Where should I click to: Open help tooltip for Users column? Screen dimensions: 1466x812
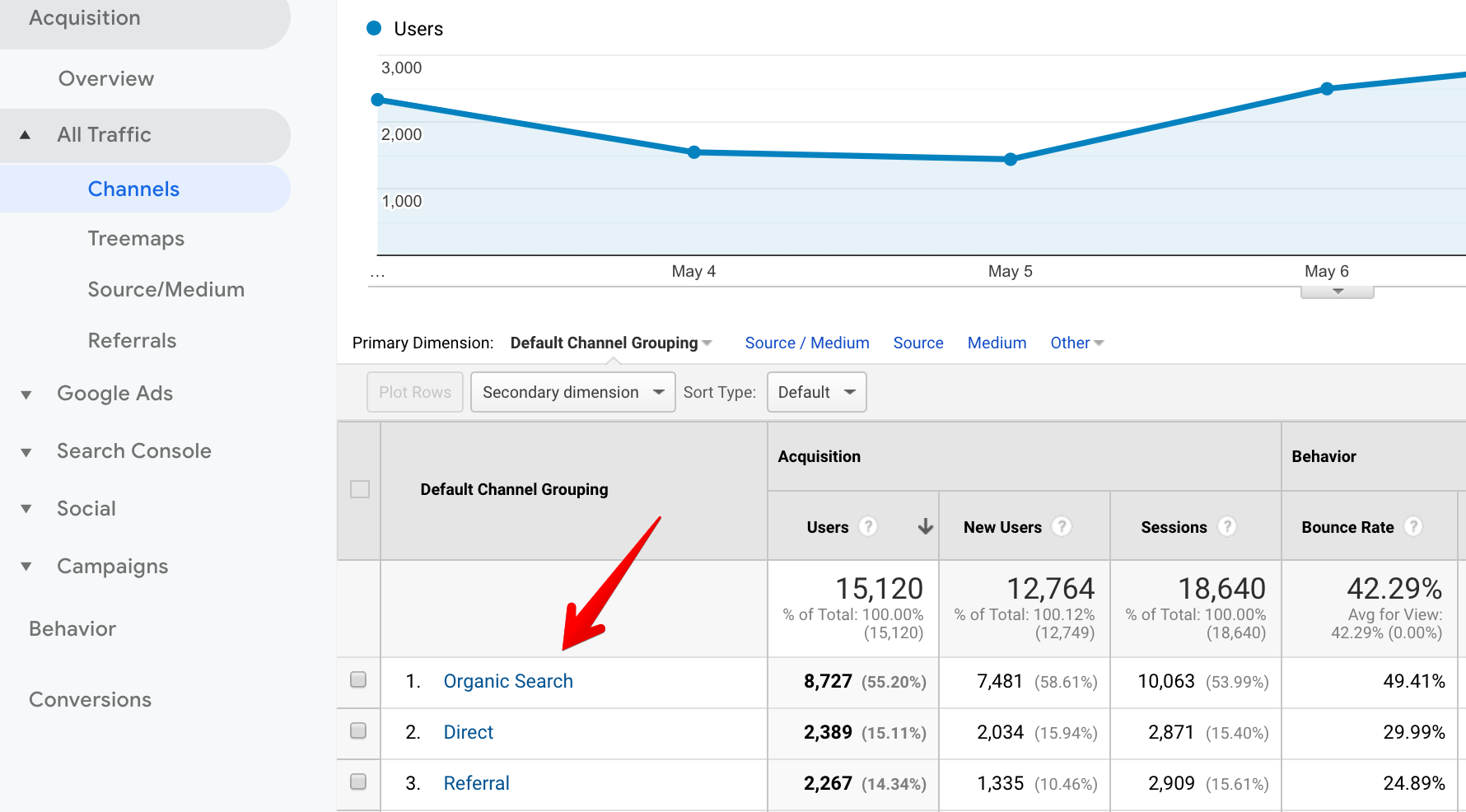pyautogui.click(x=868, y=526)
